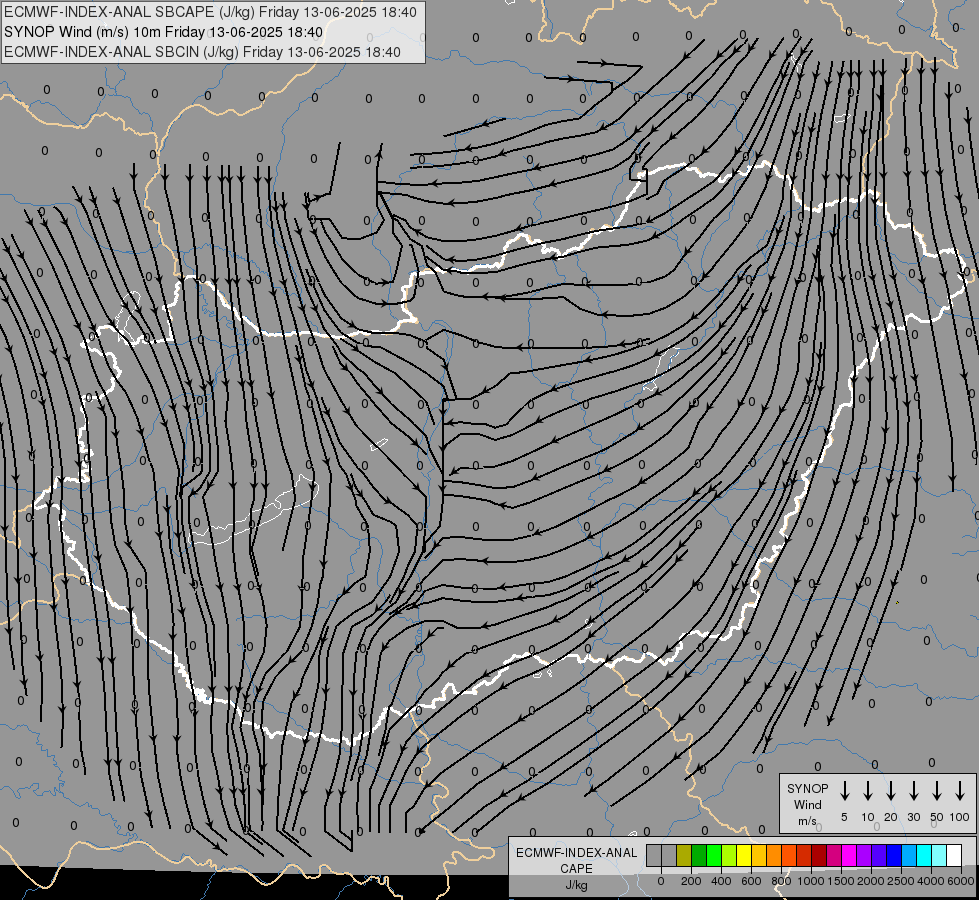
Task: Click the '400' tick label on CAPE scale
Action: [721, 881]
